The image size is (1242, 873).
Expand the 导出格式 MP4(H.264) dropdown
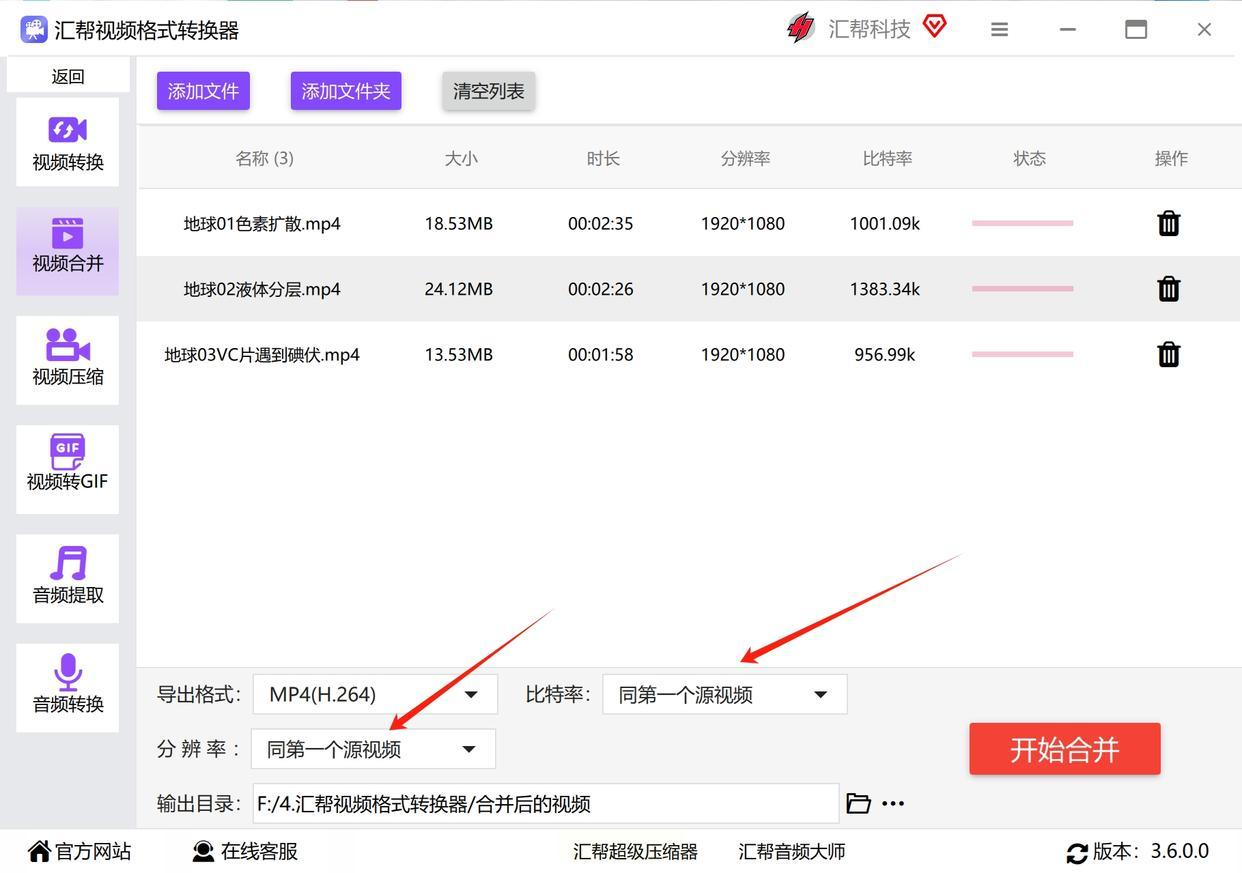(x=375, y=694)
